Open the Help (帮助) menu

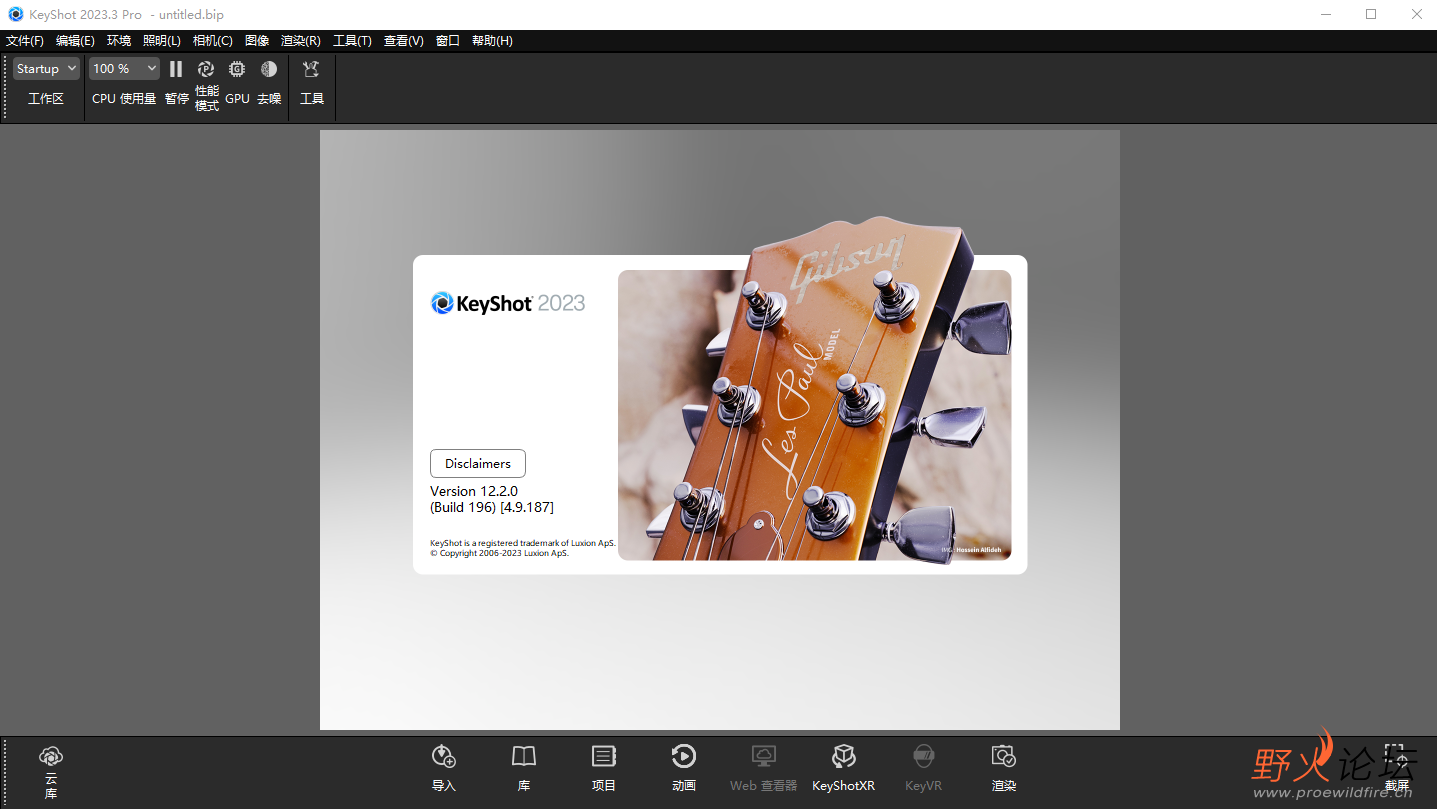(492, 41)
